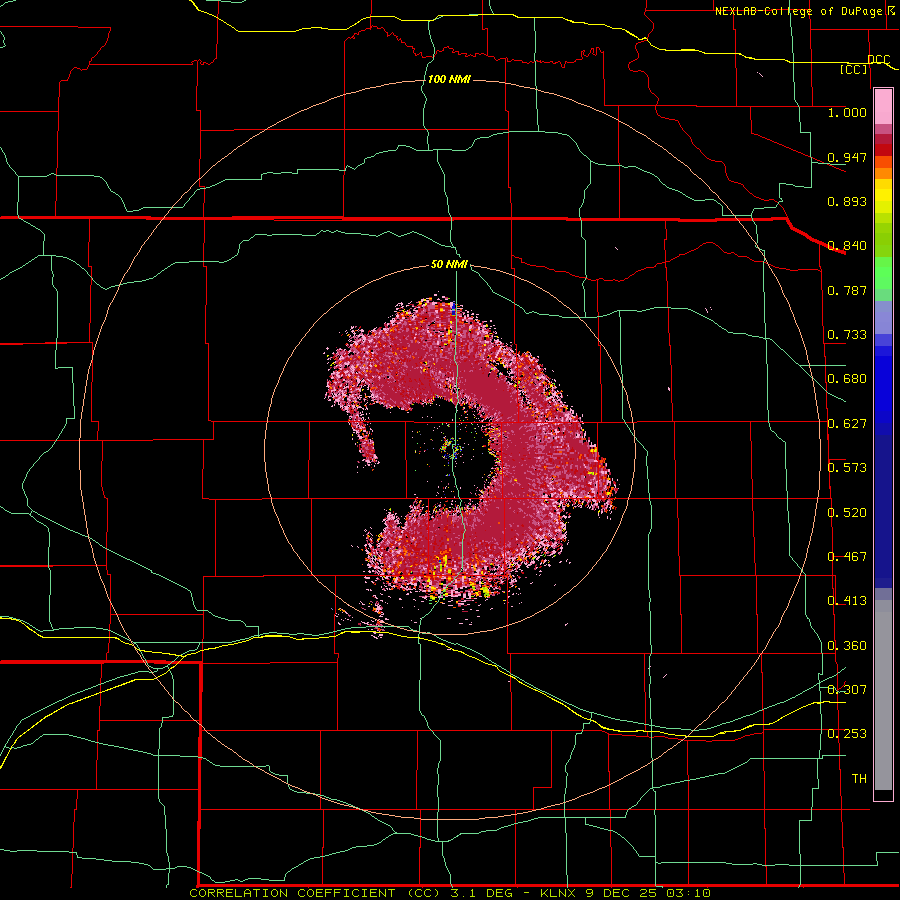Click the 0.733 legend value
900x900 pixels.
coord(847,335)
